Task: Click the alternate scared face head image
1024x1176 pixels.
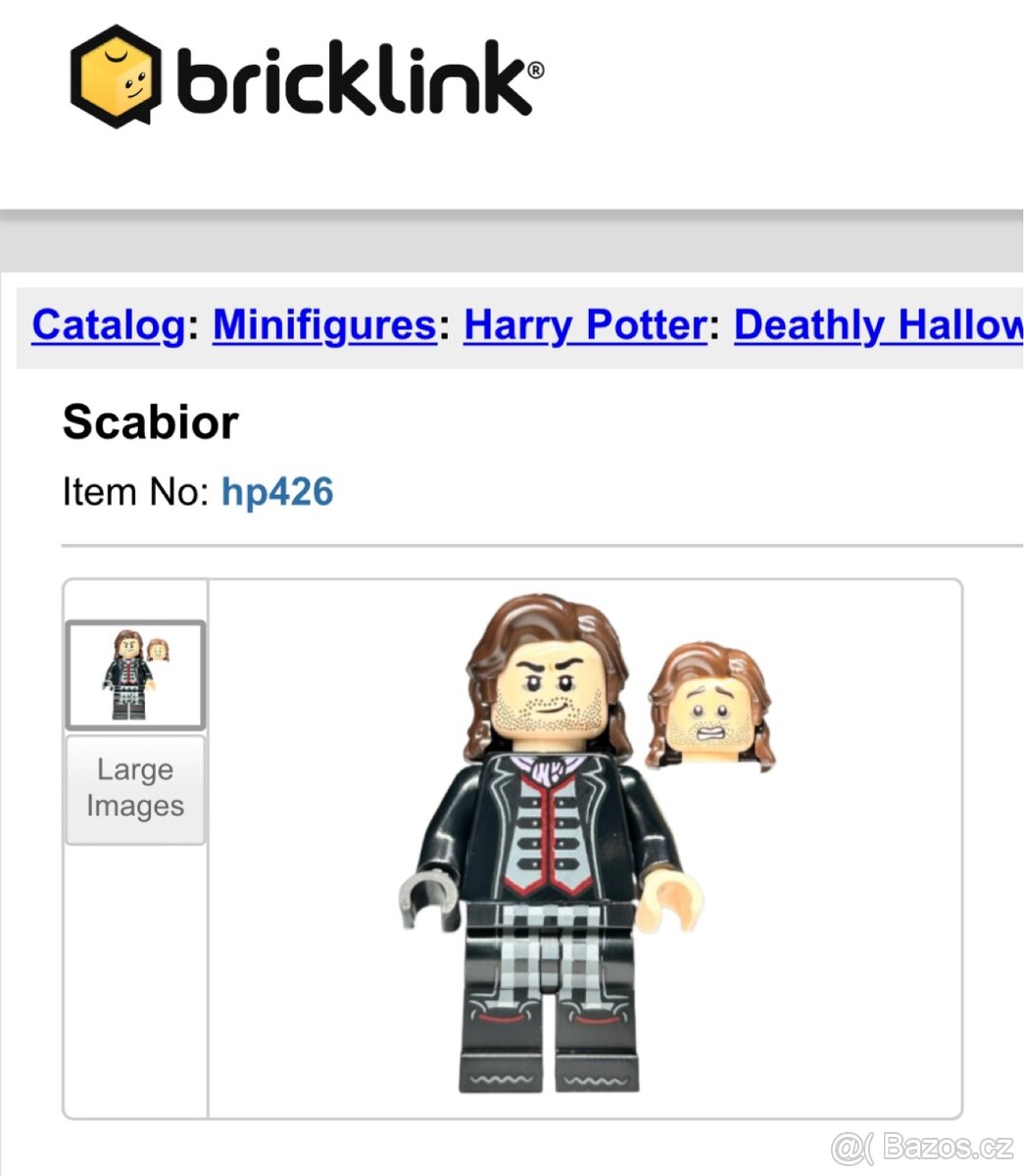Action: pyautogui.click(x=711, y=706)
